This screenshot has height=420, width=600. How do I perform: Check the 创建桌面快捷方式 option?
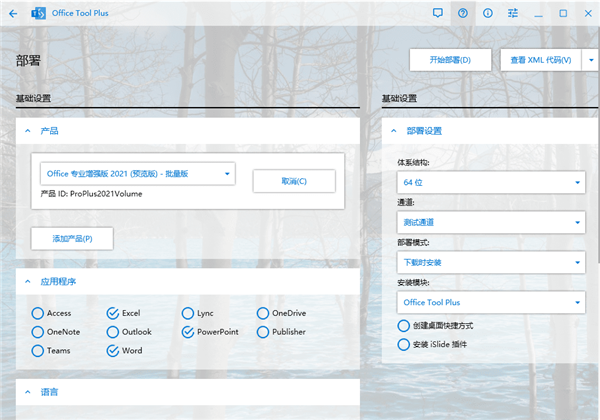(404, 326)
